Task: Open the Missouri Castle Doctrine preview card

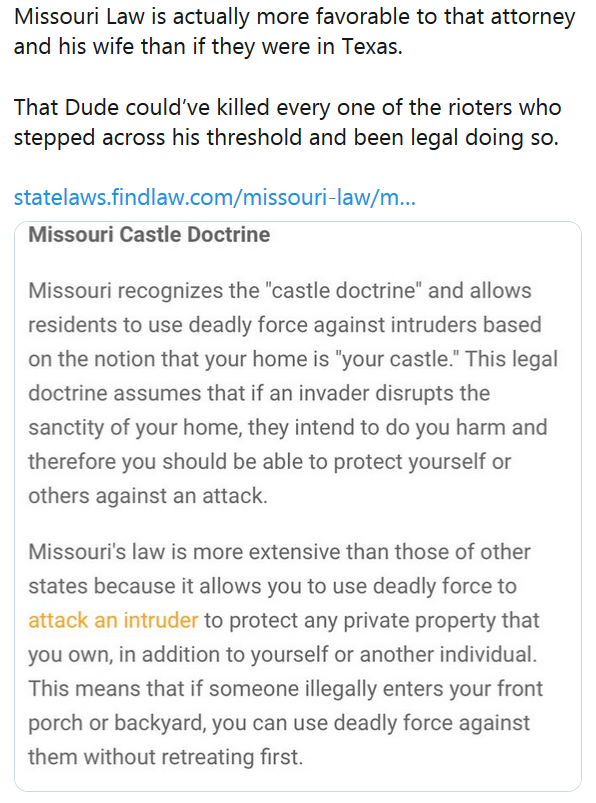Action: 298,506
